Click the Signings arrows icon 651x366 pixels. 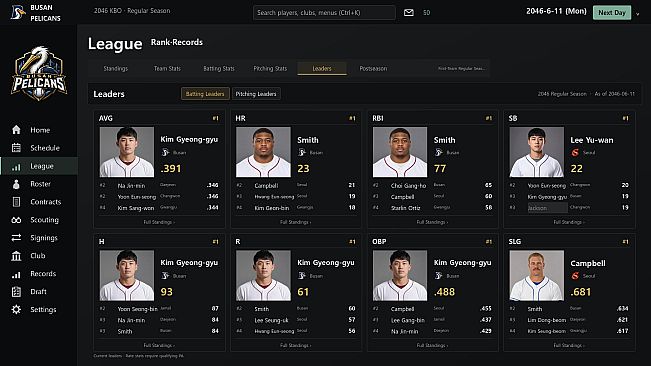[16, 238]
